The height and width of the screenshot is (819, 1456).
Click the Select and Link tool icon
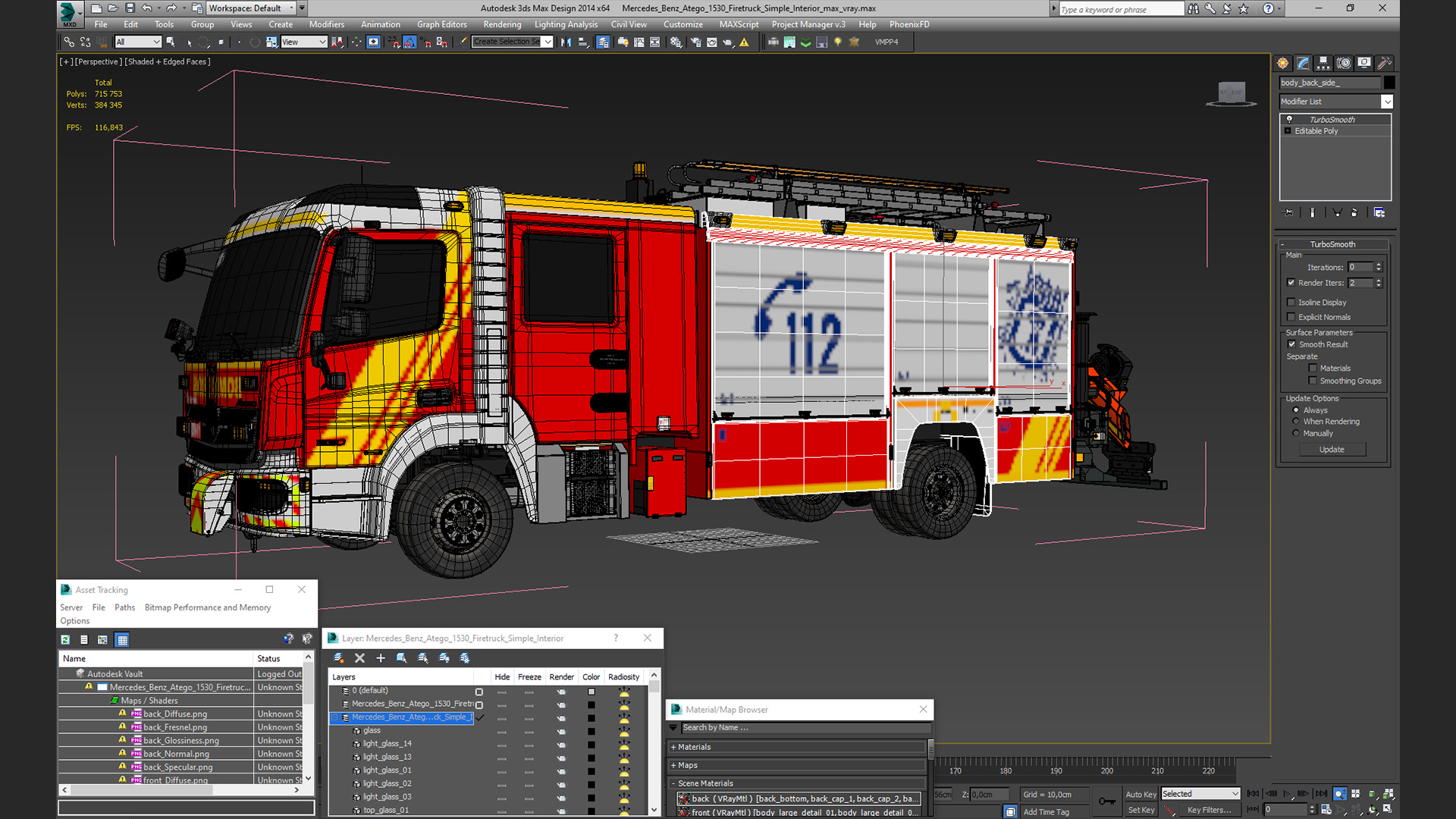tap(69, 42)
